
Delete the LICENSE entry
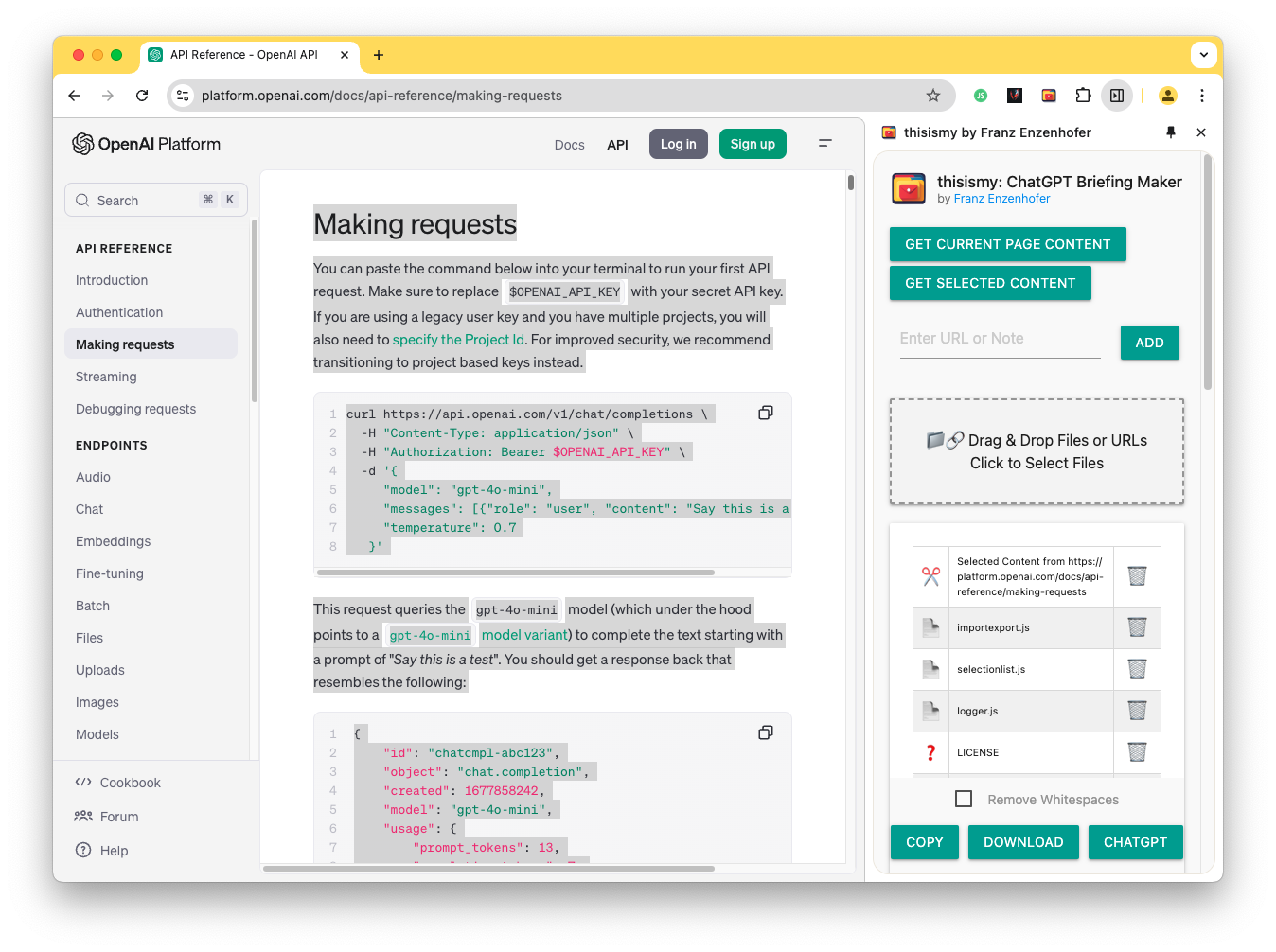point(1138,752)
